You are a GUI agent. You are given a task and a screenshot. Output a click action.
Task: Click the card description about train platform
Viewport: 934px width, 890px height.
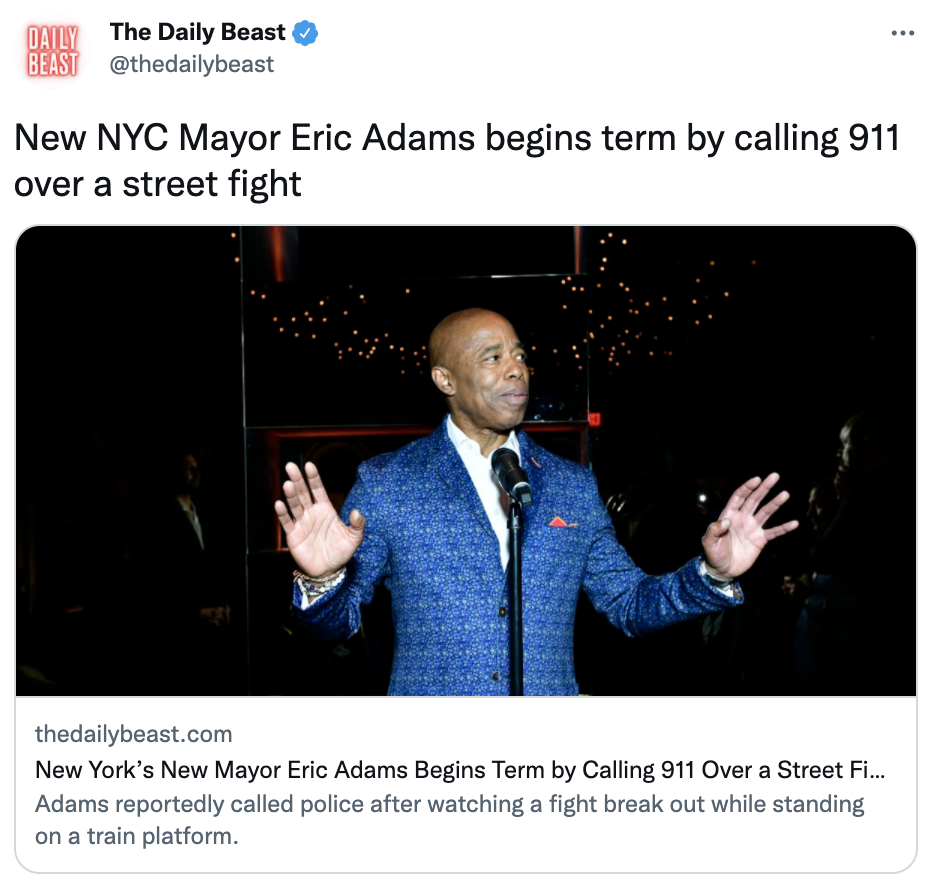click(449, 820)
